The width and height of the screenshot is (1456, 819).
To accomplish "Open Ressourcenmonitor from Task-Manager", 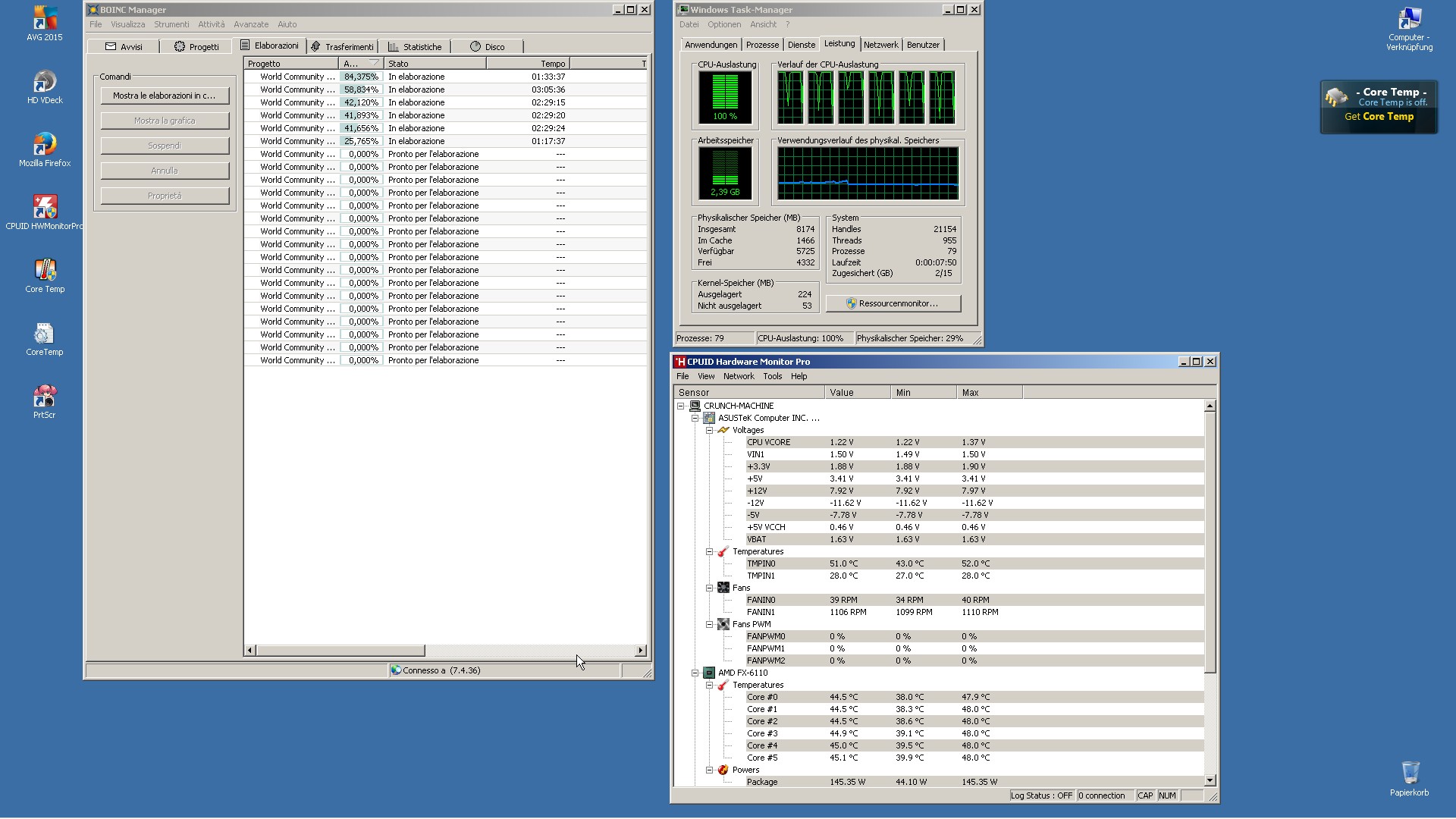I will click(x=893, y=303).
